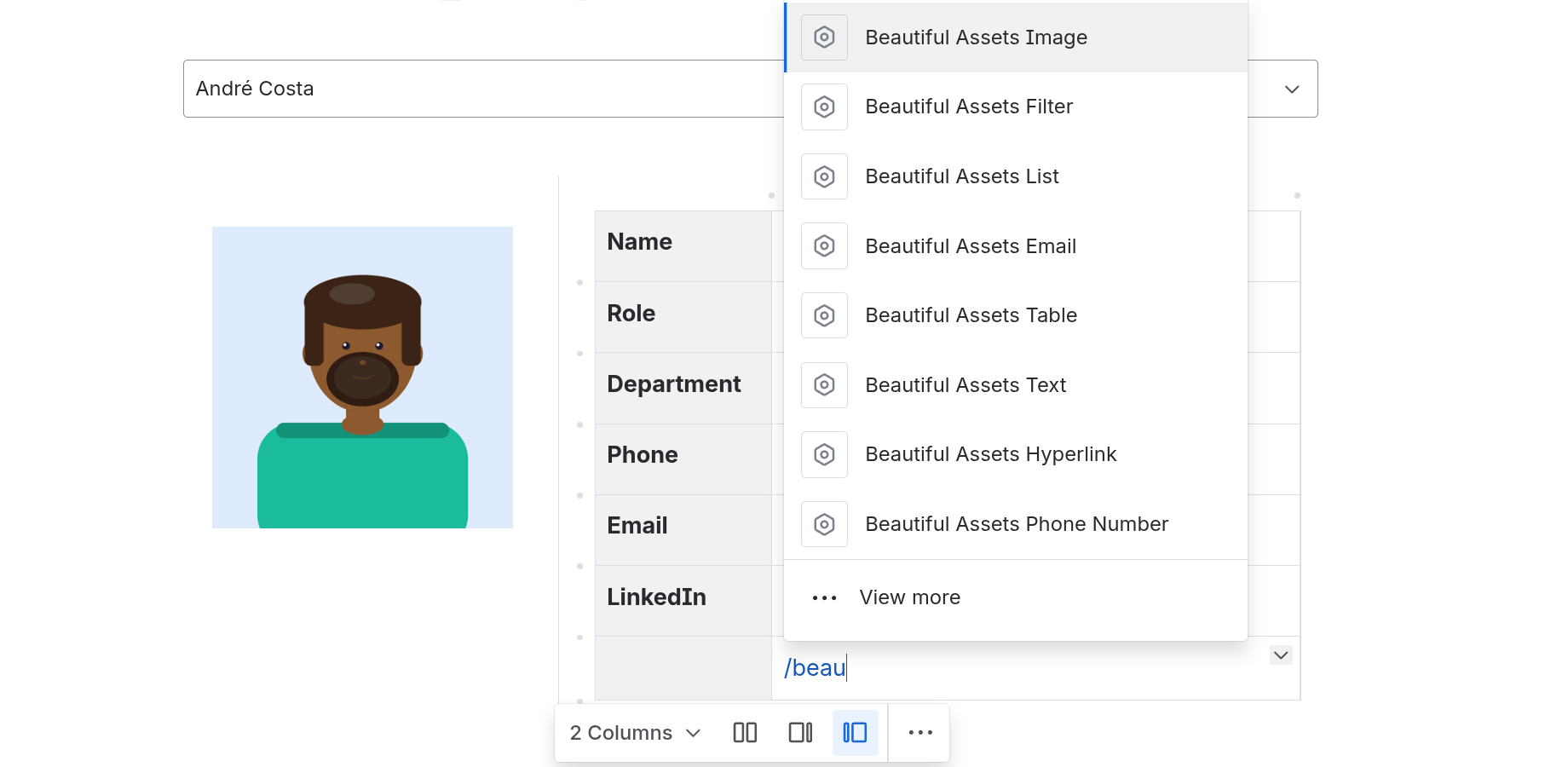The image size is (1568, 767).
Task: Insert a Beautiful Assets Table
Action: [971, 315]
